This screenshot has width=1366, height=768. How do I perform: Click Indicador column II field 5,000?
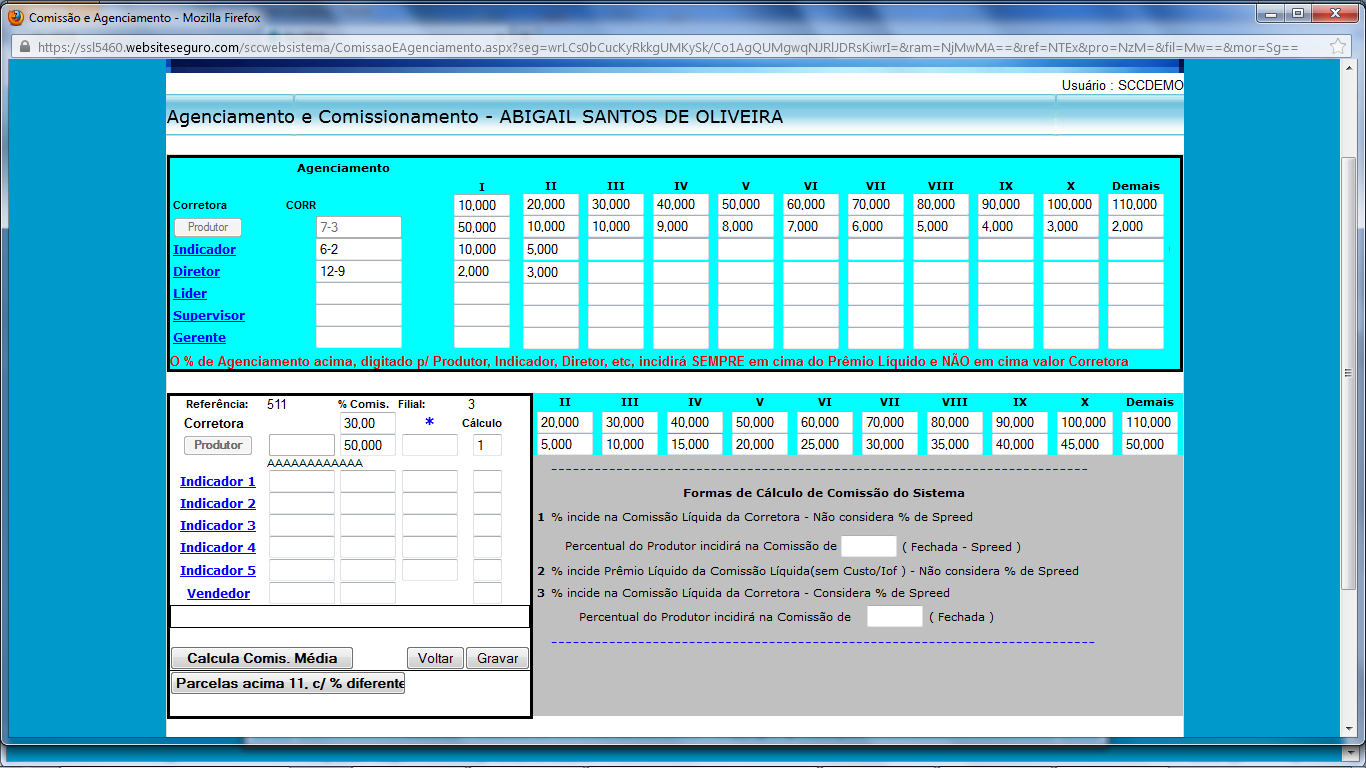[551, 249]
